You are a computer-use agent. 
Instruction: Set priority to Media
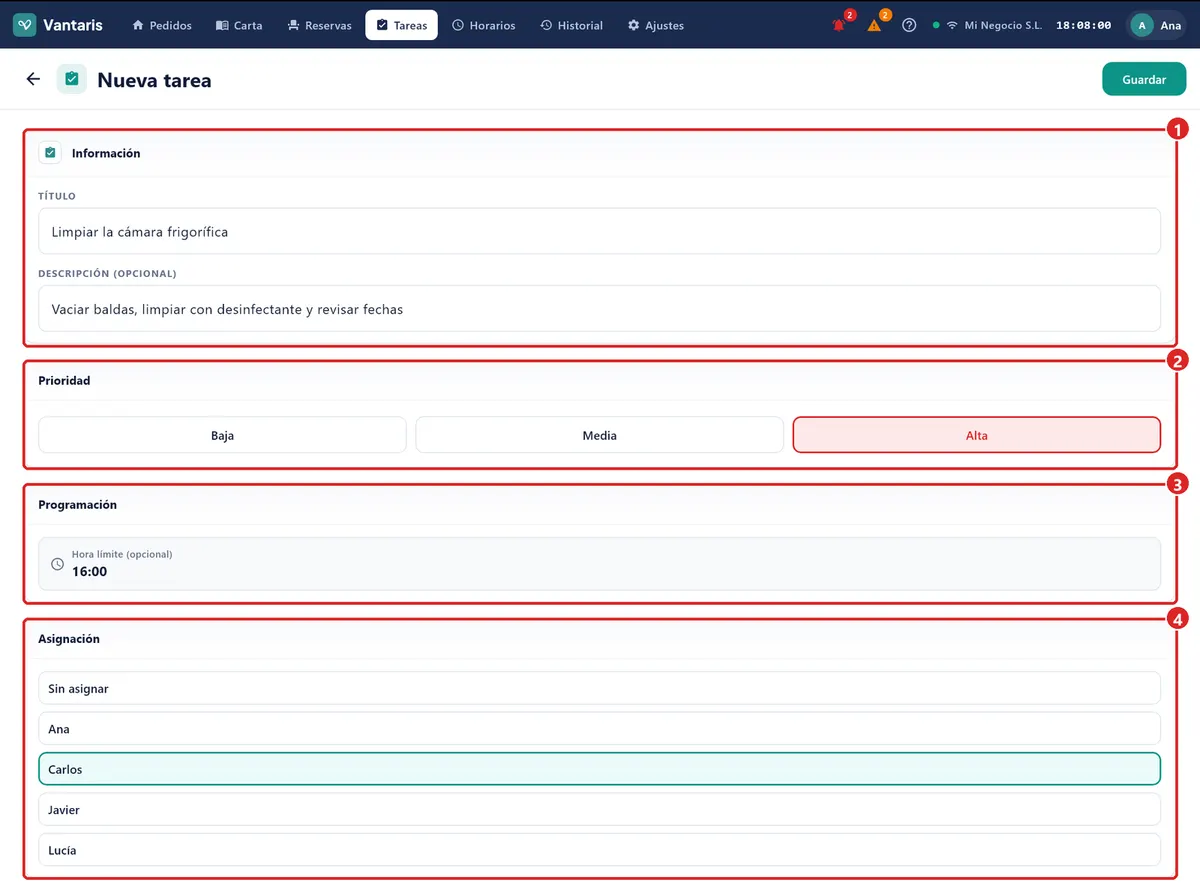pyautogui.click(x=600, y=435)
